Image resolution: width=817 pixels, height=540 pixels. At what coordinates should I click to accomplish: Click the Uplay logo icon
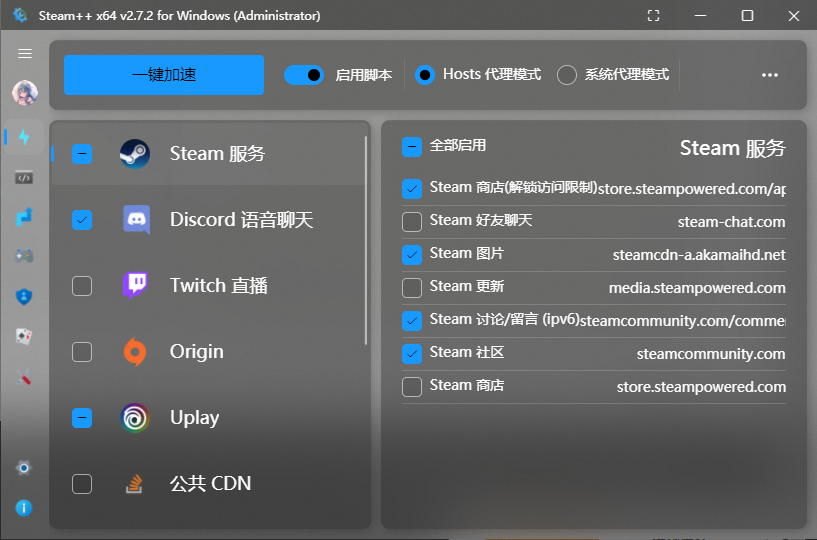pyautogui.click(x=135, y=418)
